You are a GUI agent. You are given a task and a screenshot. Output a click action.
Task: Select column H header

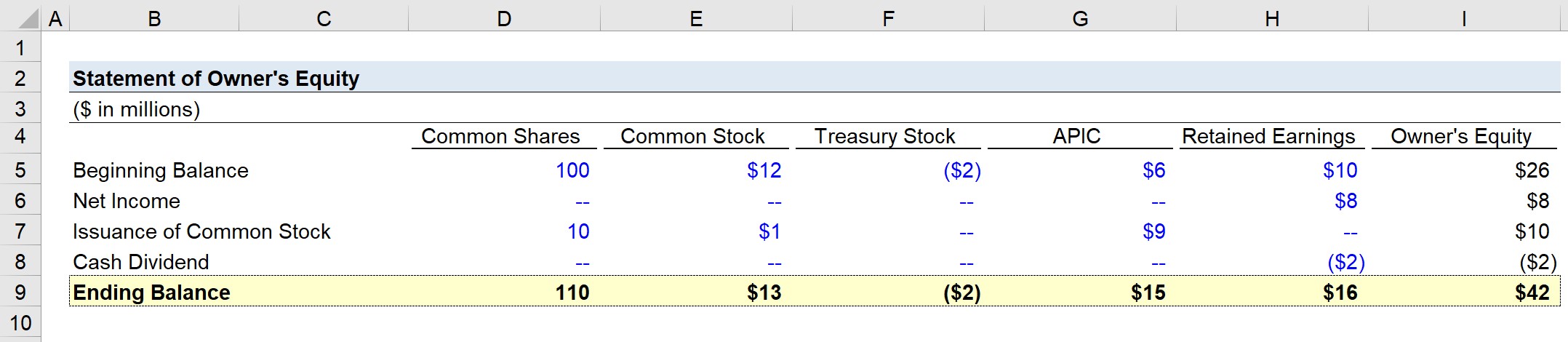[1272, 18]
